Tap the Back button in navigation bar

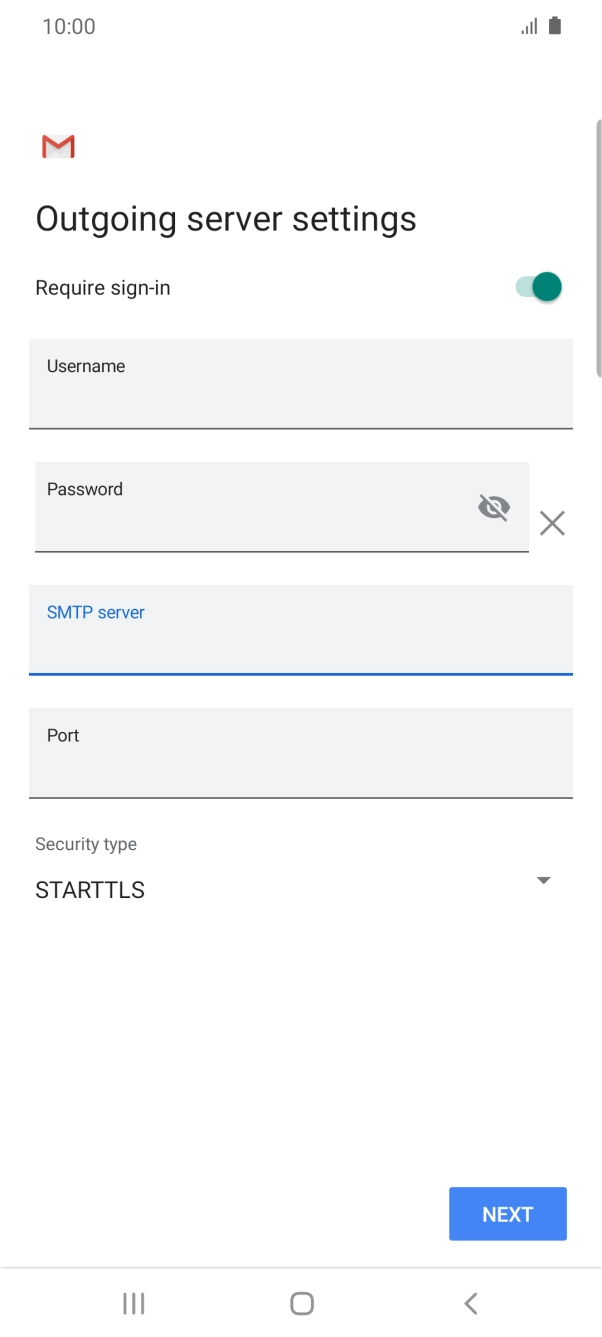tap(469, 1303)
